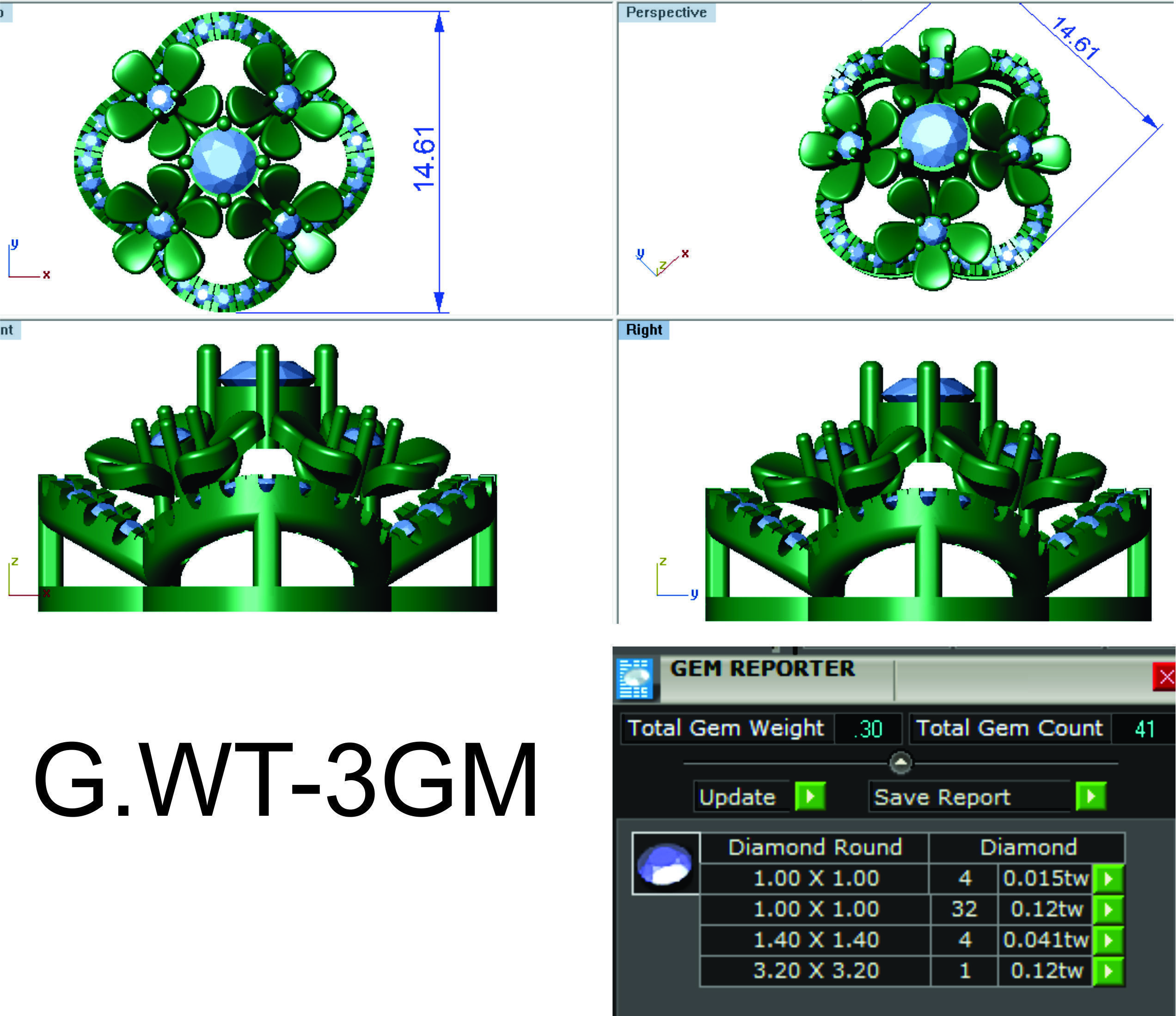Close the Gem Reporter panel

coord(1165,677)
